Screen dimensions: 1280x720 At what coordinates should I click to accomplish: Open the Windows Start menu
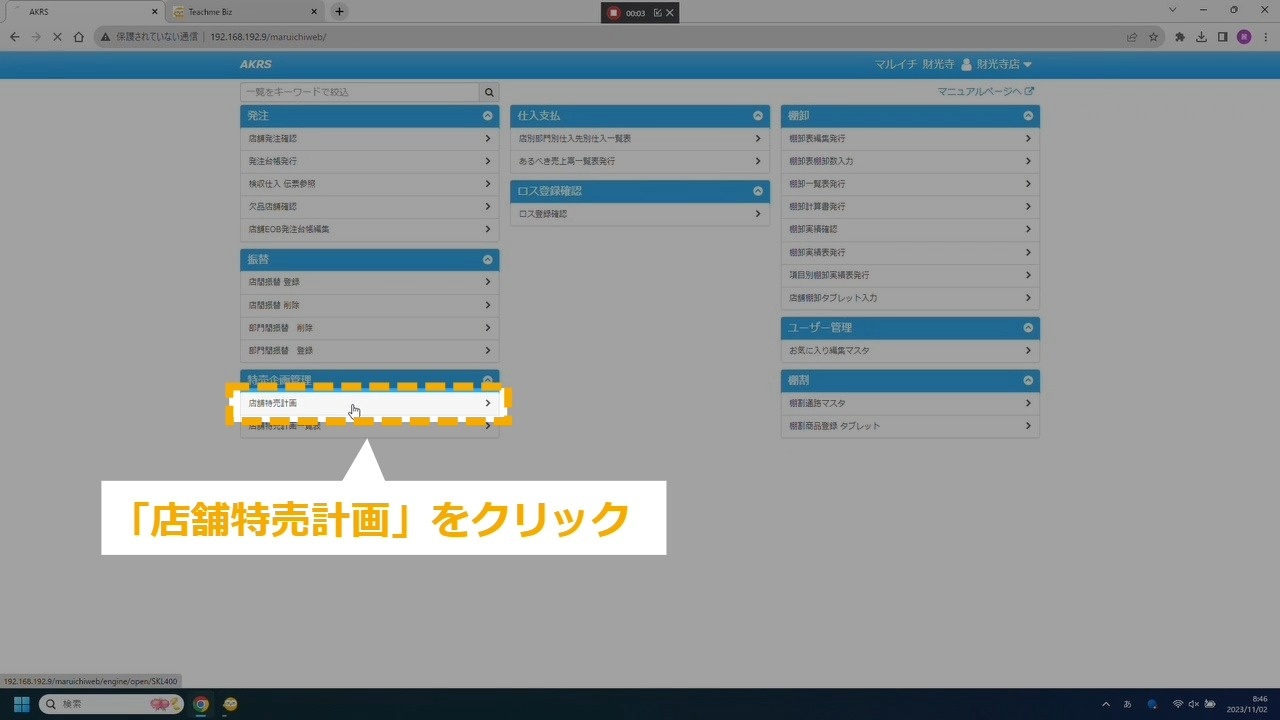(21, 704)
